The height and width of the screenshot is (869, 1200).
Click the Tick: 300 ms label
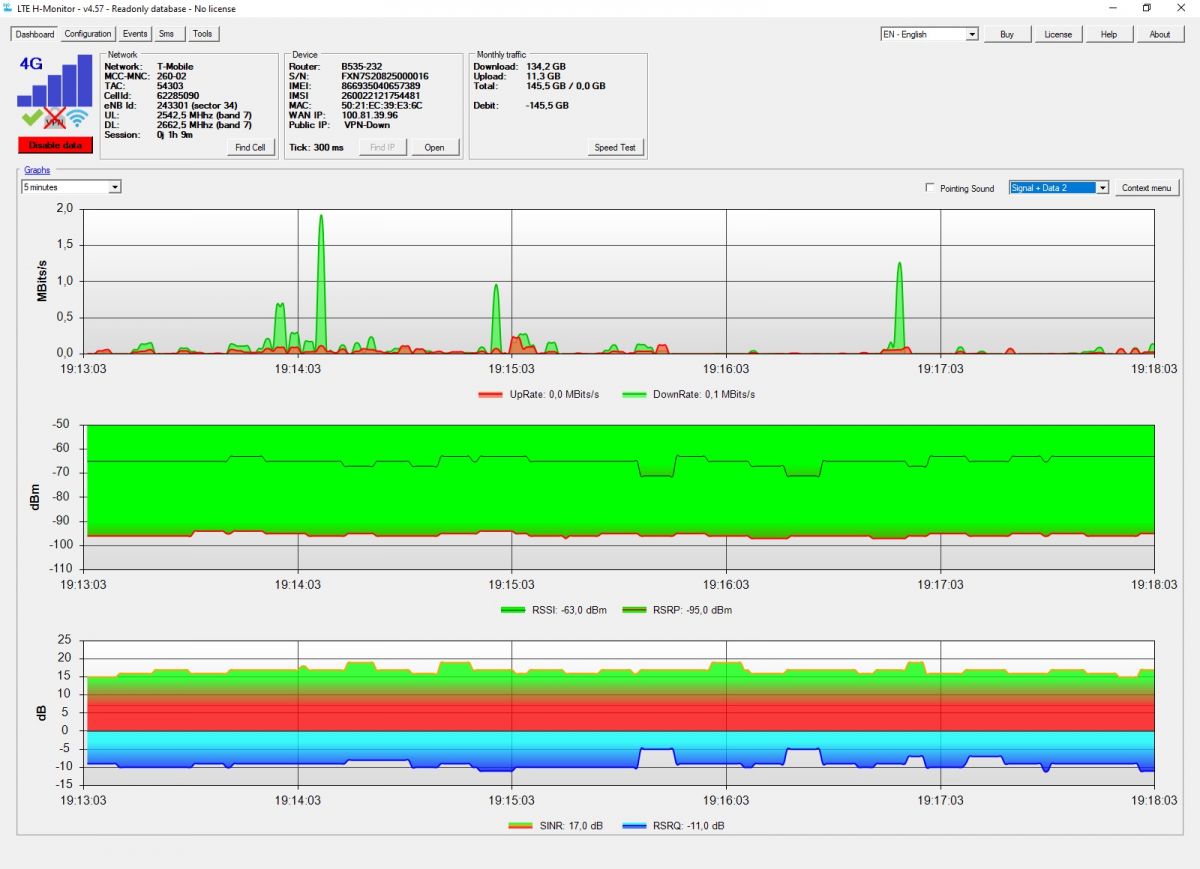tap(316, 147)
